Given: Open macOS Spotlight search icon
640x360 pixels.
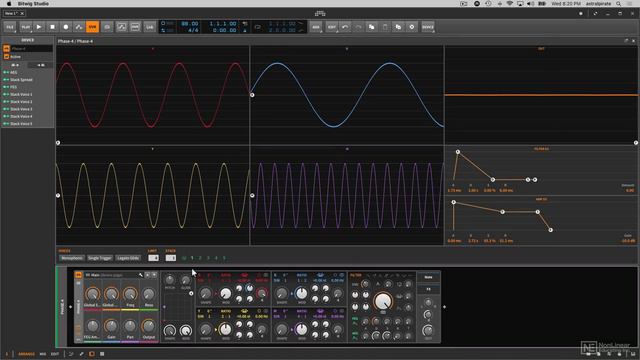Looking at the screenshot, I should pyautogui.click(x=619, y=4).
